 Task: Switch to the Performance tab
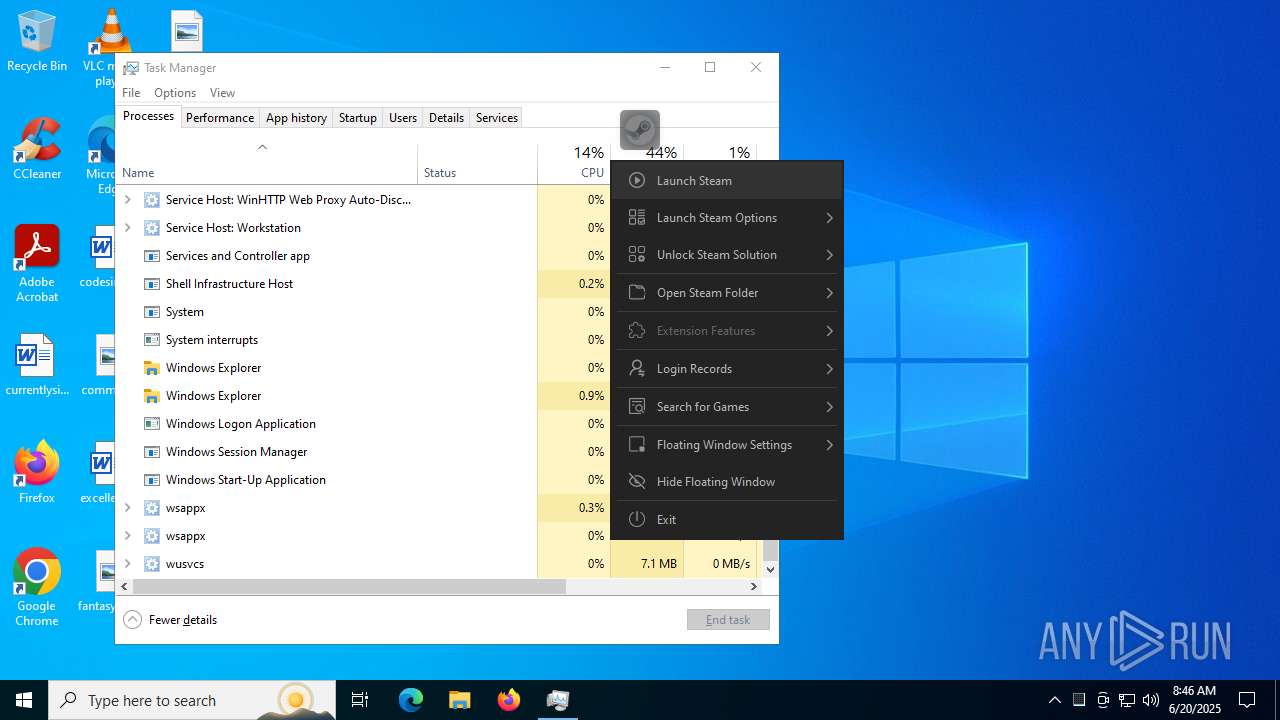tap(220, 118)
